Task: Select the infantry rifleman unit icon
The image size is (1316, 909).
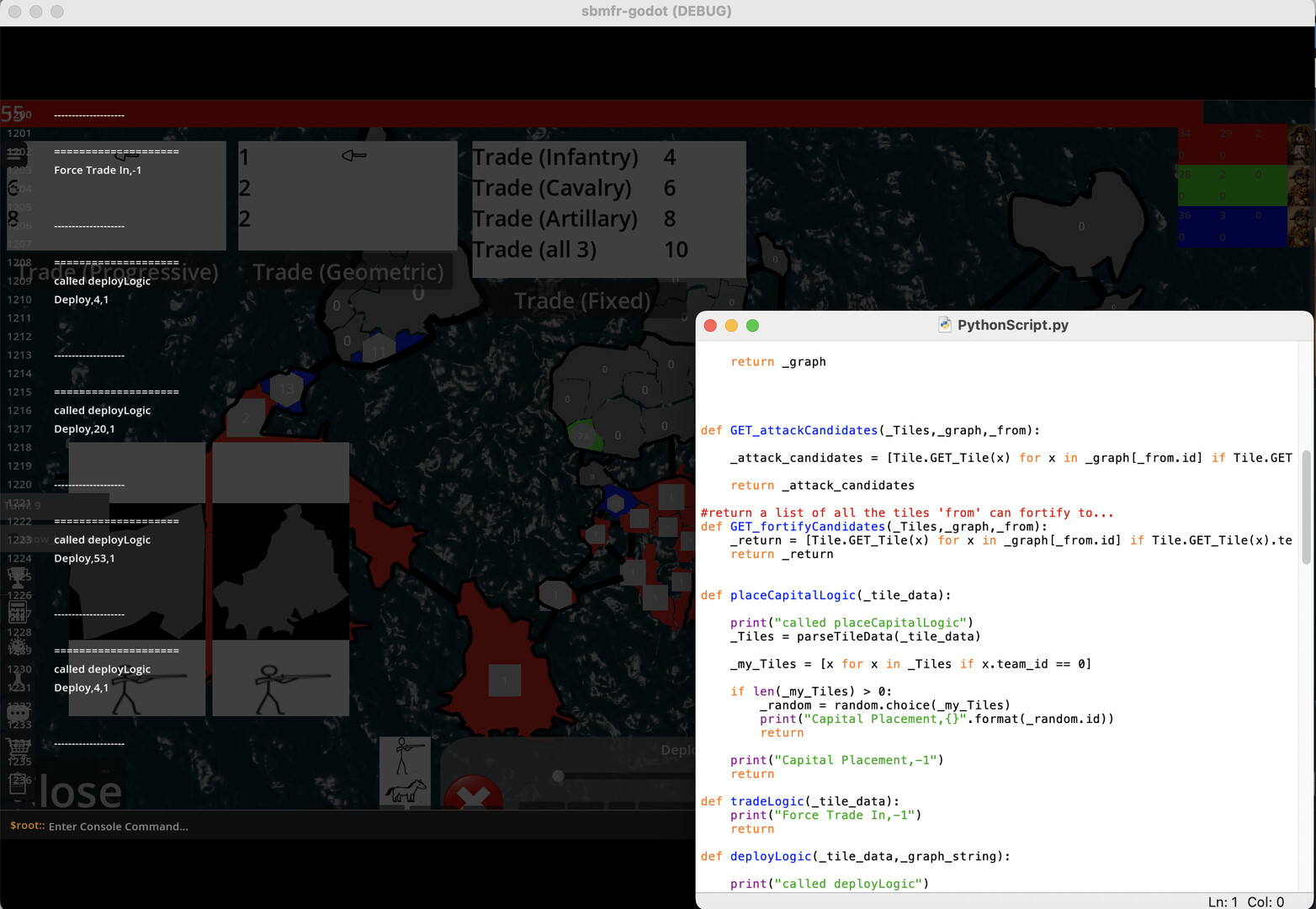Action: pos(405,755)
